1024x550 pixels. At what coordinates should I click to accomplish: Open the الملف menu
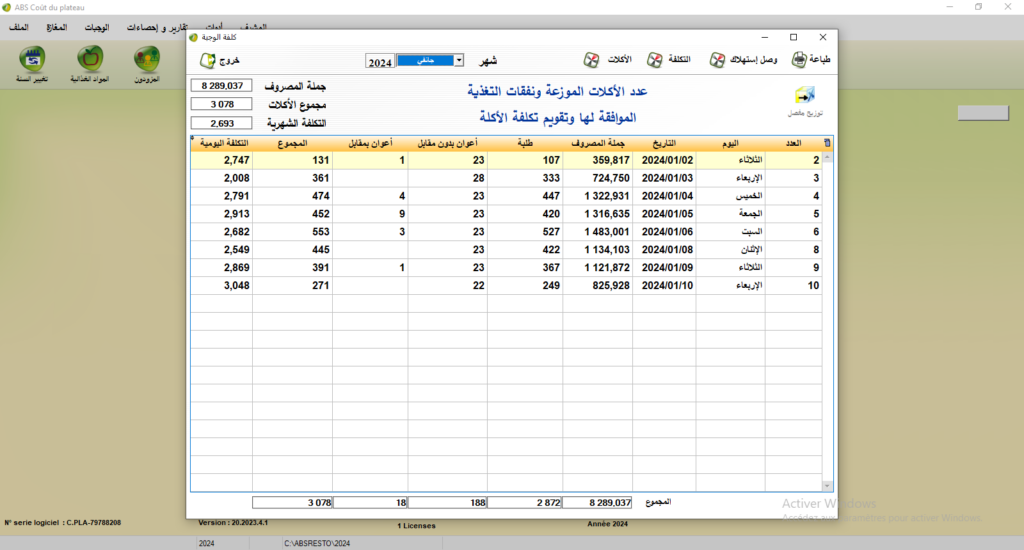pyautogui.click(x=19, y=27)
